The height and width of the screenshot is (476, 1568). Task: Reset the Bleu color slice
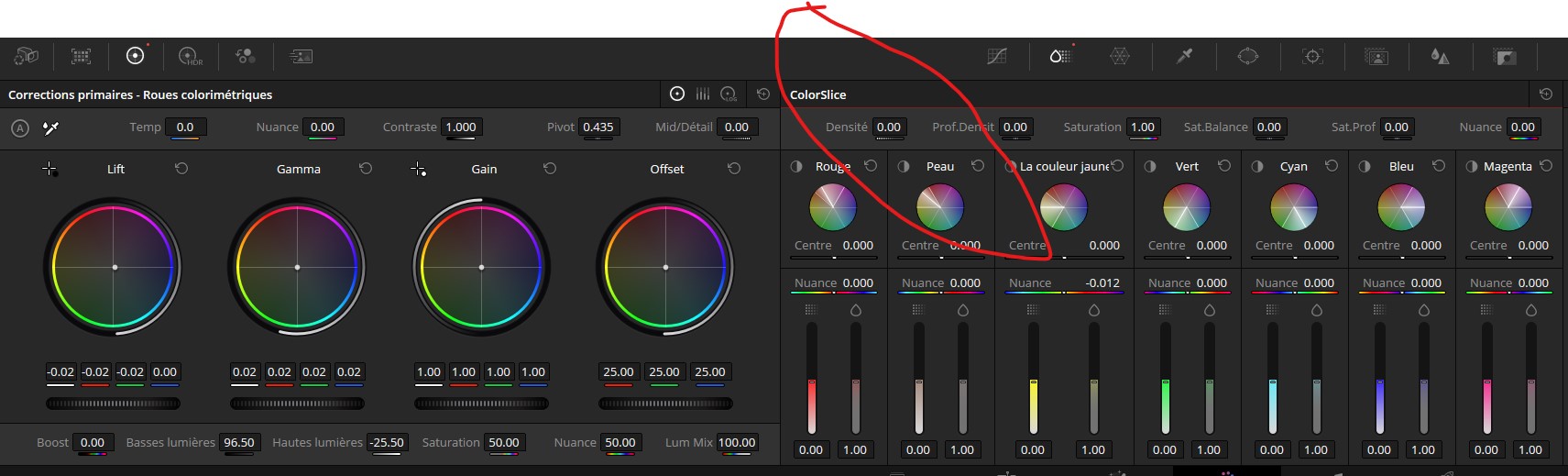1439,166
